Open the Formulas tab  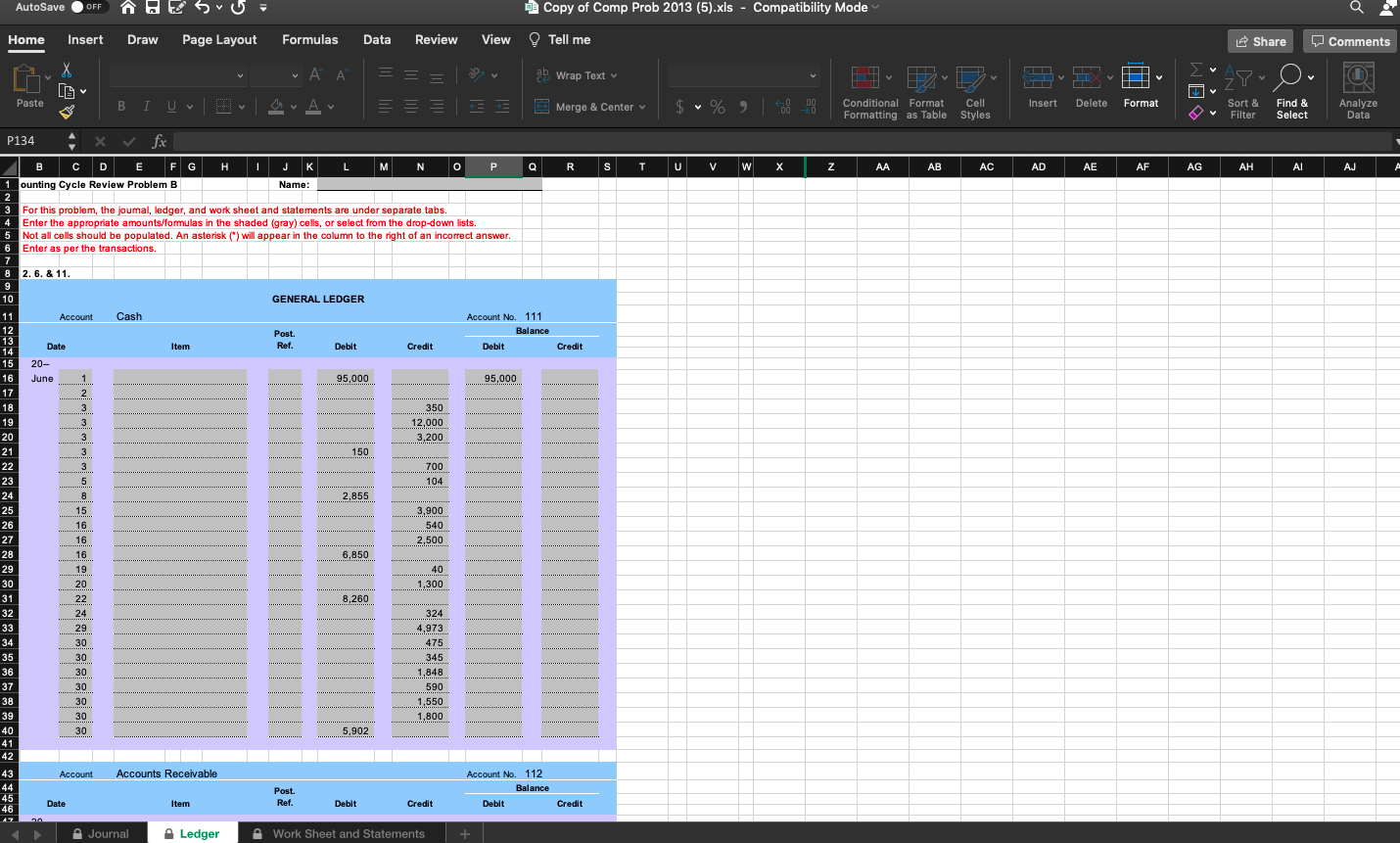point(310,40)
